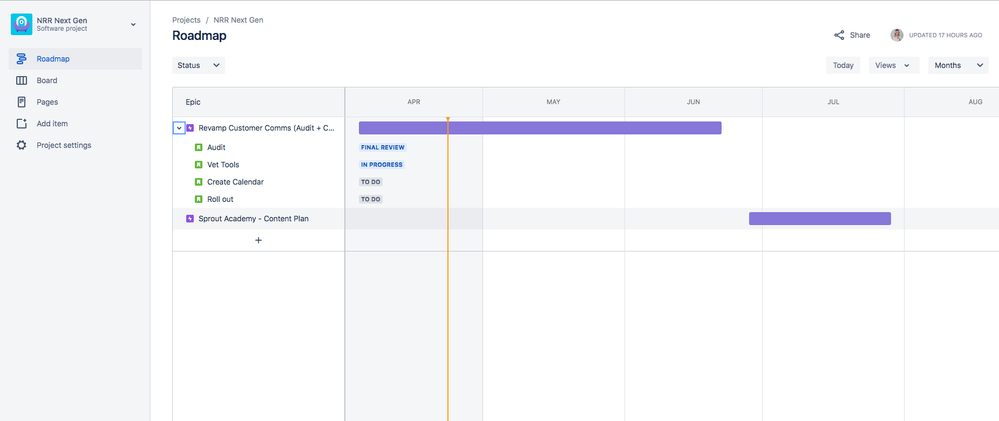This screenshot has height=421, width=999.
Task: Click the Add item plus-page icon
Action: coord(21,124)
